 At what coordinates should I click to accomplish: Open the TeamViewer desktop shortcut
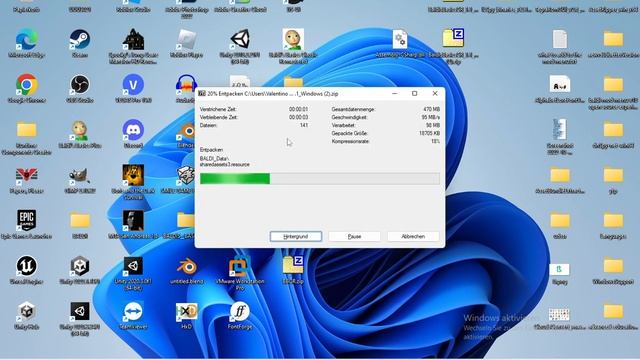point(133,311)
